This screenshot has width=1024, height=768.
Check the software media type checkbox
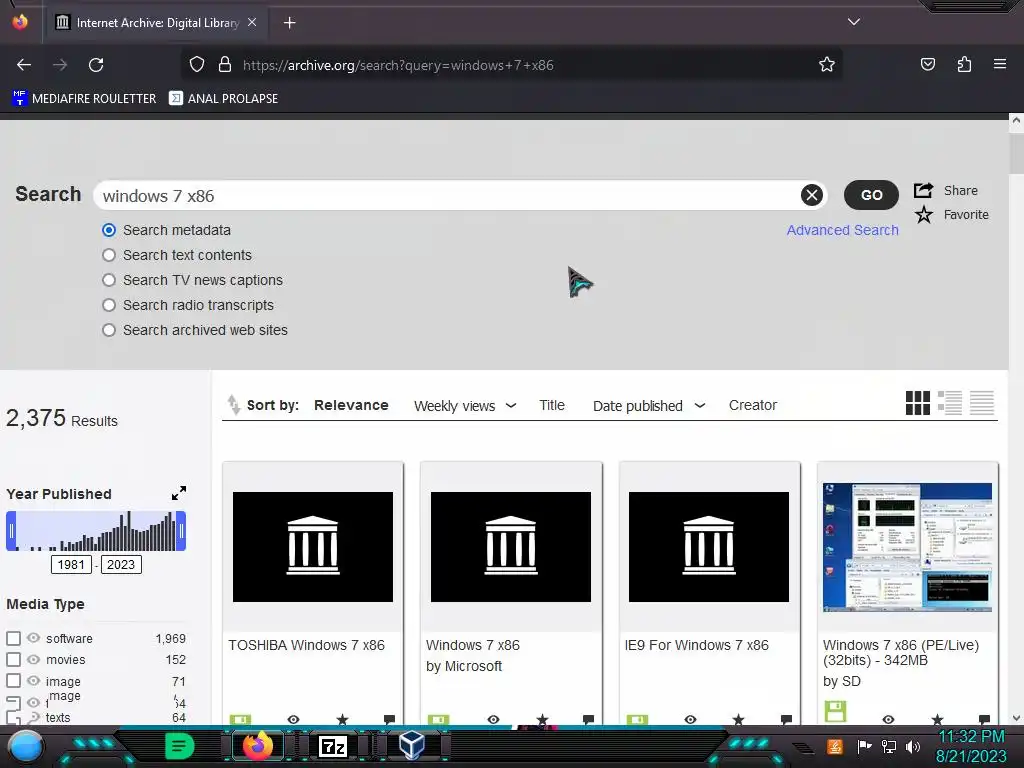pos(13,638)
